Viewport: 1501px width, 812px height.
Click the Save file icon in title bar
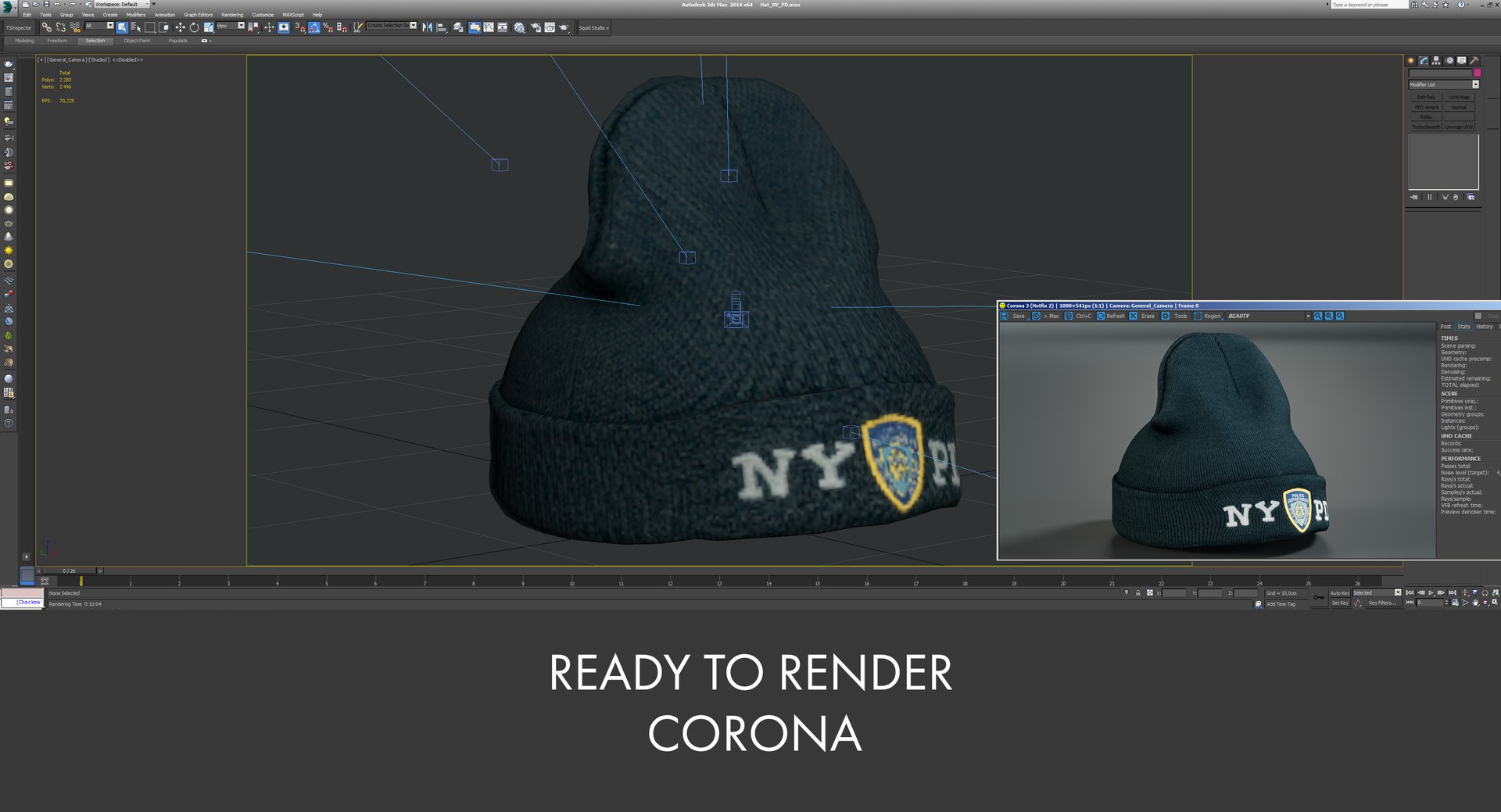click(x=46, y=4)
